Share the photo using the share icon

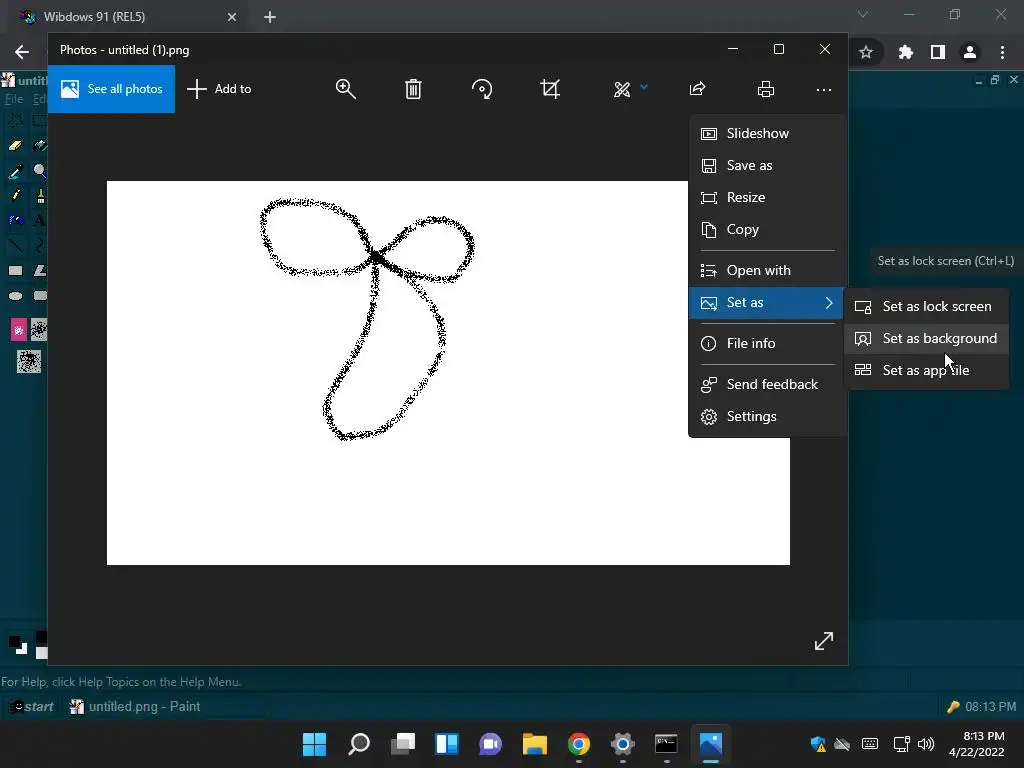697,89
